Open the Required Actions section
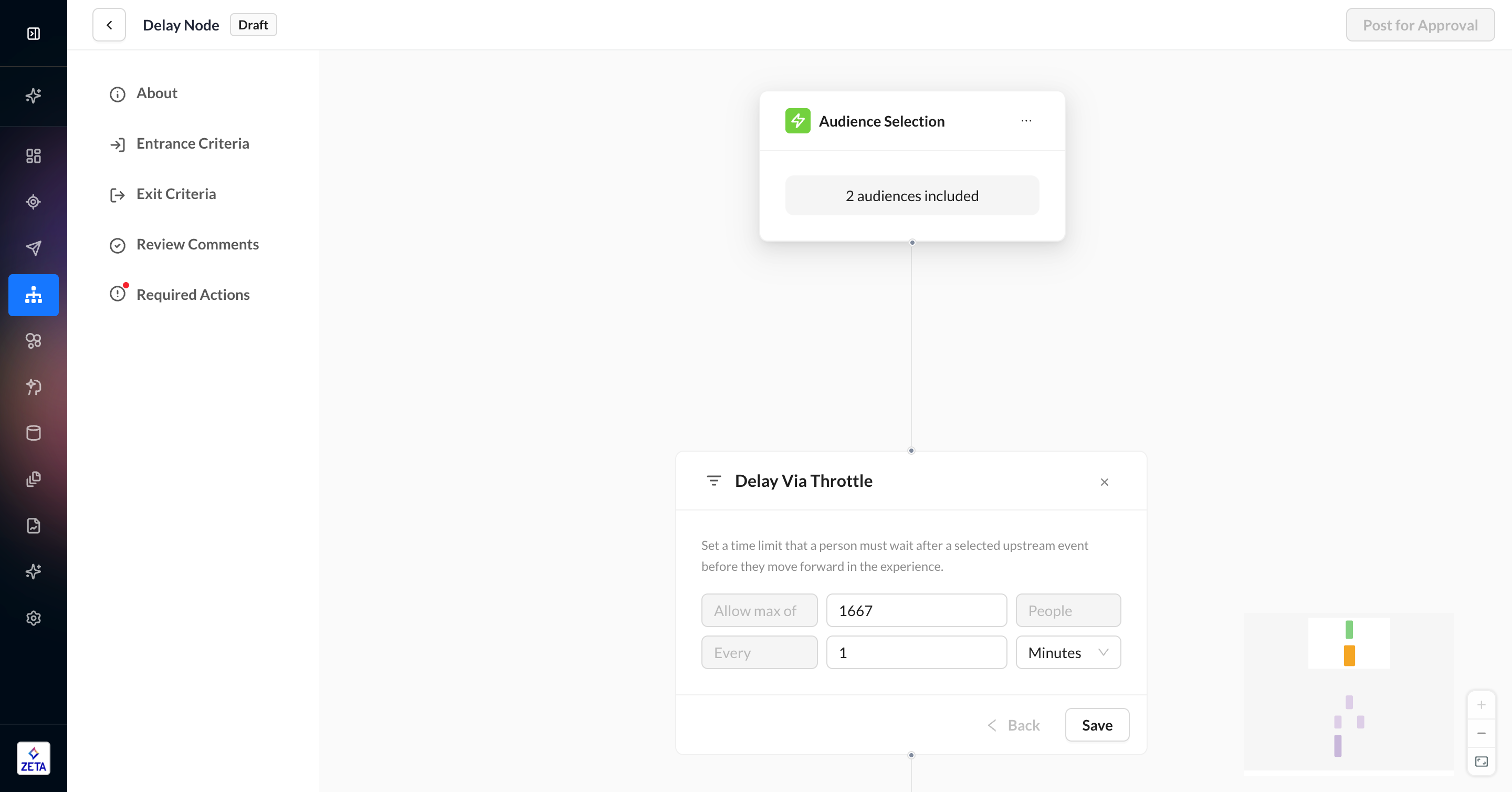Viewport: 1512px width, 792px height. point(193,295)
